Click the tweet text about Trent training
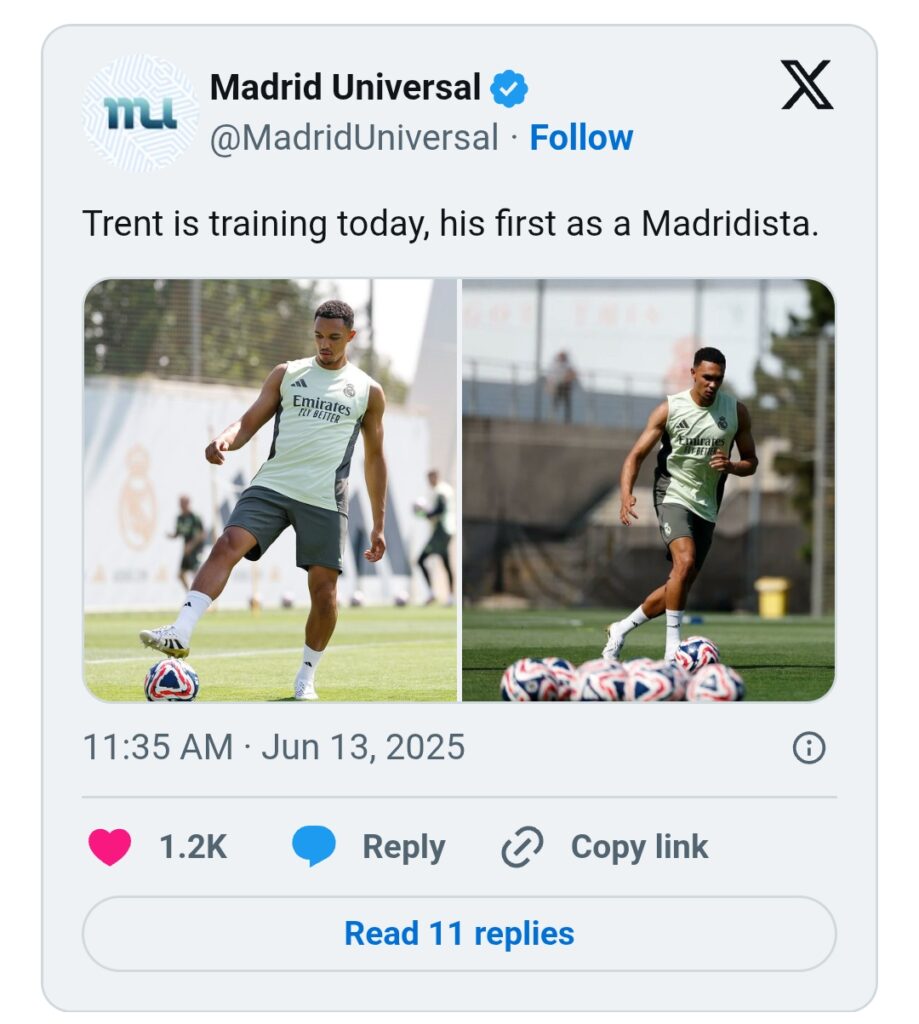This screenshot has width=919, height=1024. [x=450, y=223]
